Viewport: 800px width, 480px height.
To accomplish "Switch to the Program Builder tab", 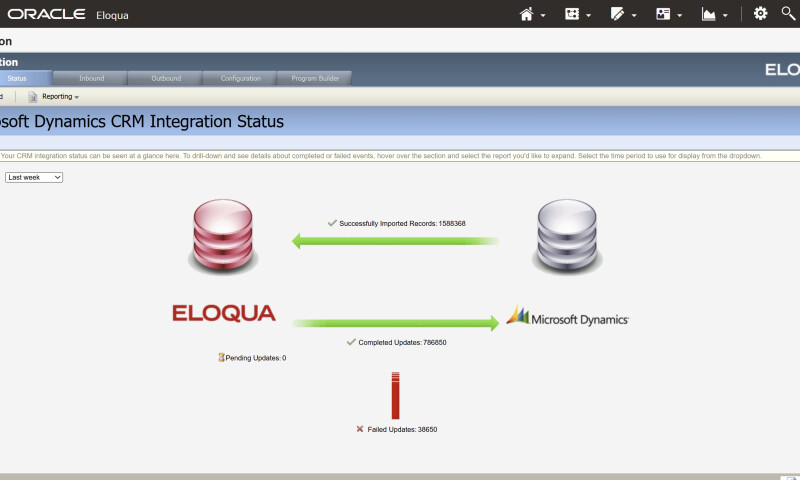I will [315, 79].
